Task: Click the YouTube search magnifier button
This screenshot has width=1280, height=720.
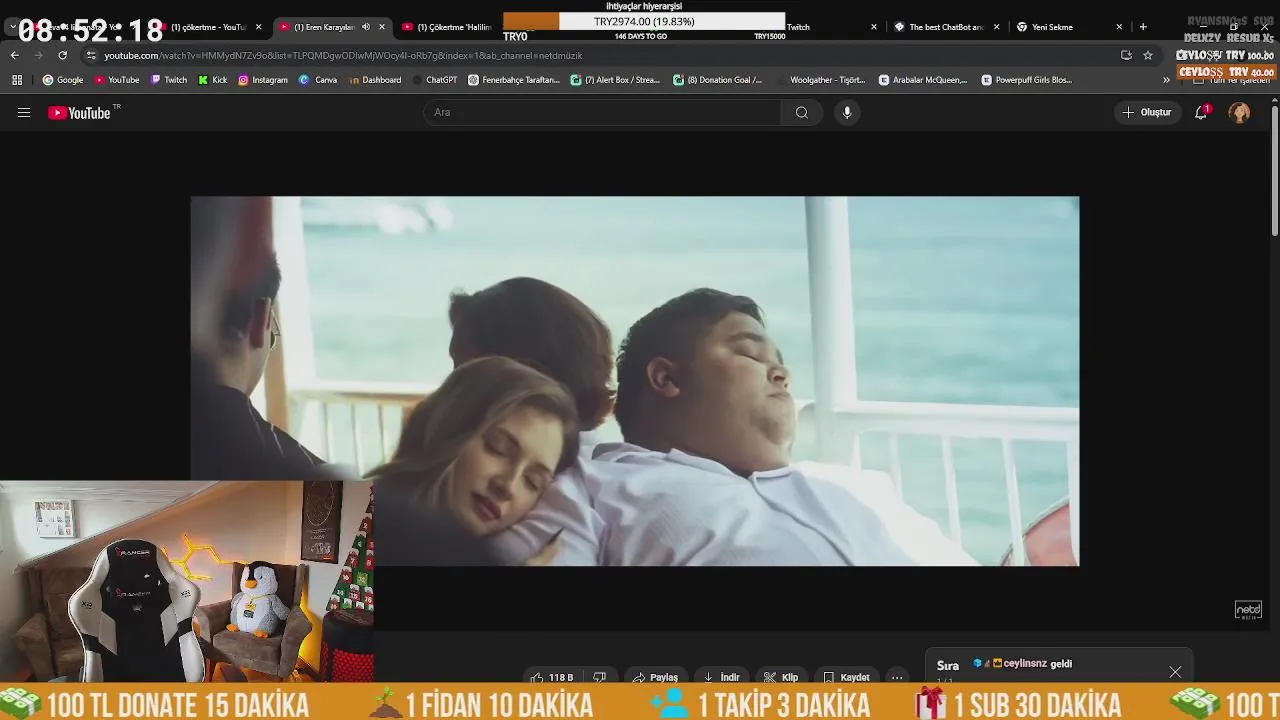Action: (x=801, y=113)
